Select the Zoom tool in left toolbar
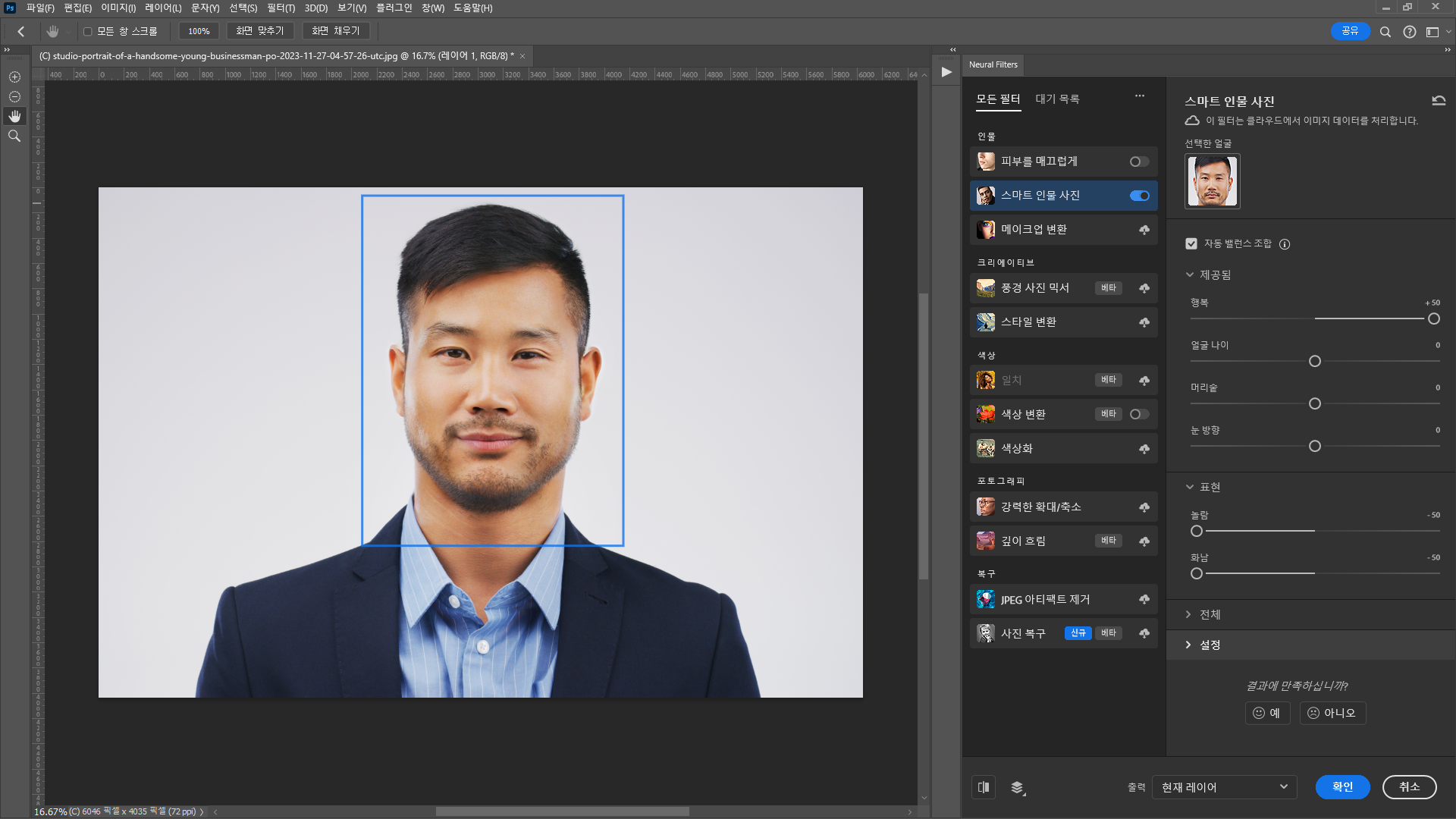 point(14,136)
